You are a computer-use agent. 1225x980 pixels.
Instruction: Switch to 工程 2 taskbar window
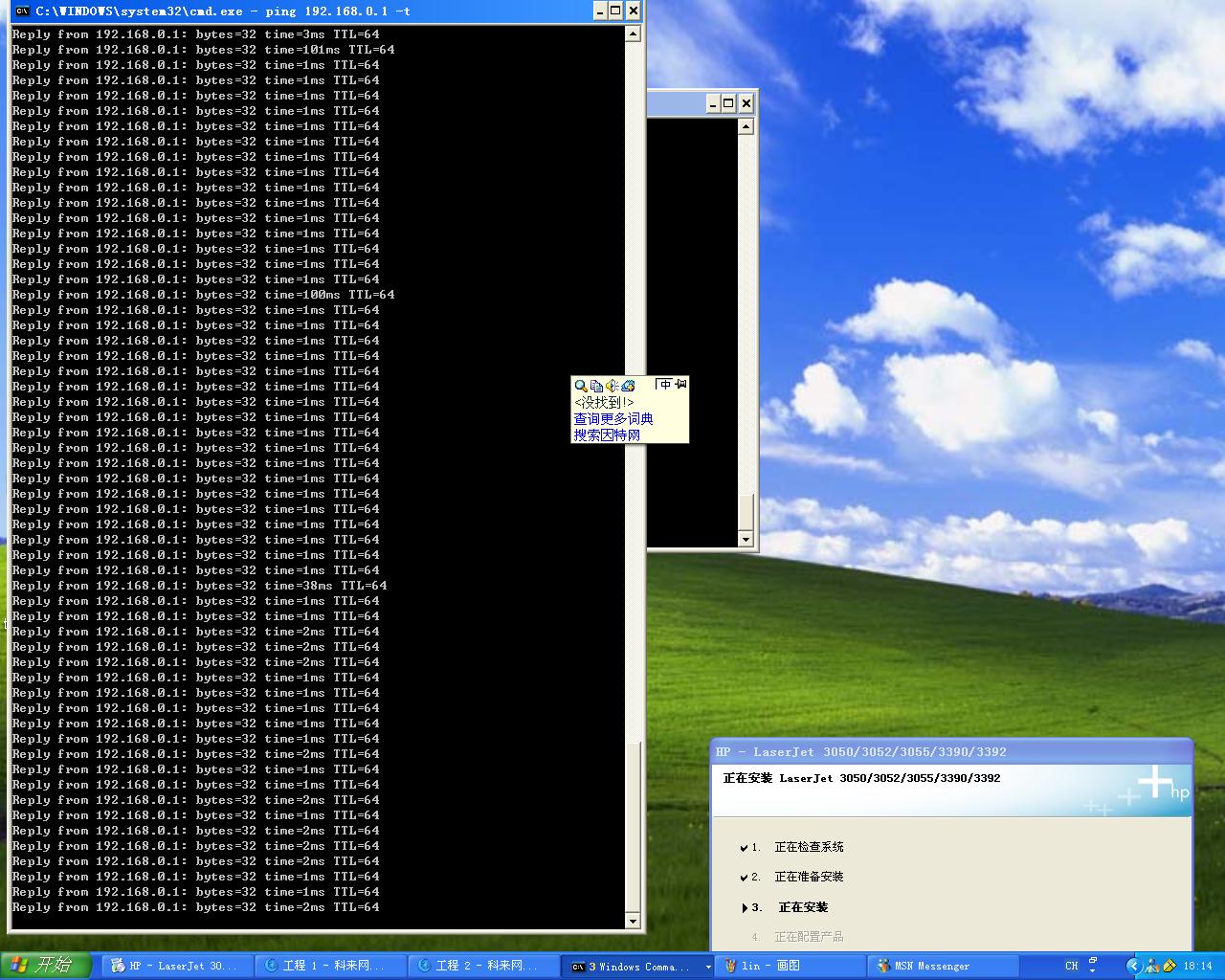tap(483, 967)
